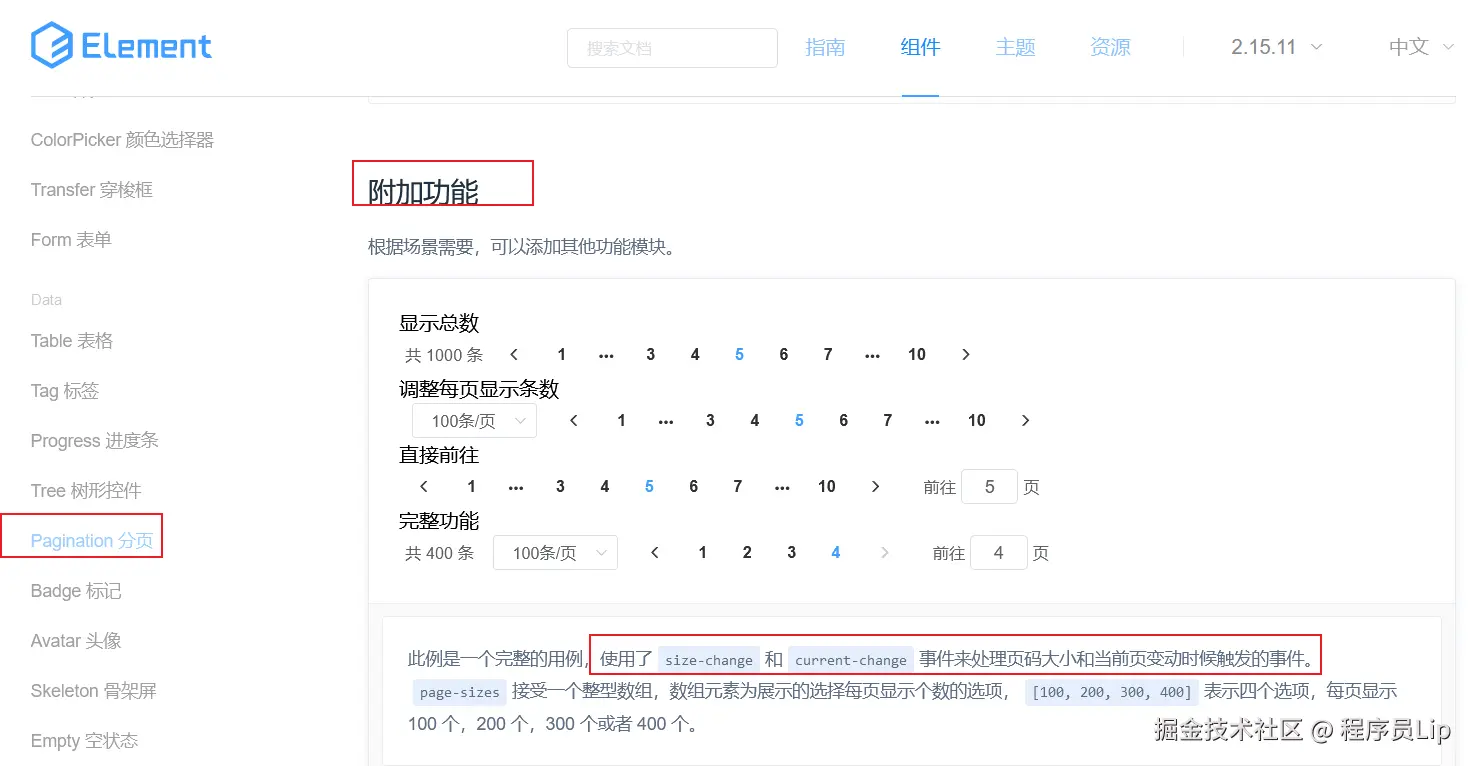Open Form 表单 in sidebar

point(71,240)
